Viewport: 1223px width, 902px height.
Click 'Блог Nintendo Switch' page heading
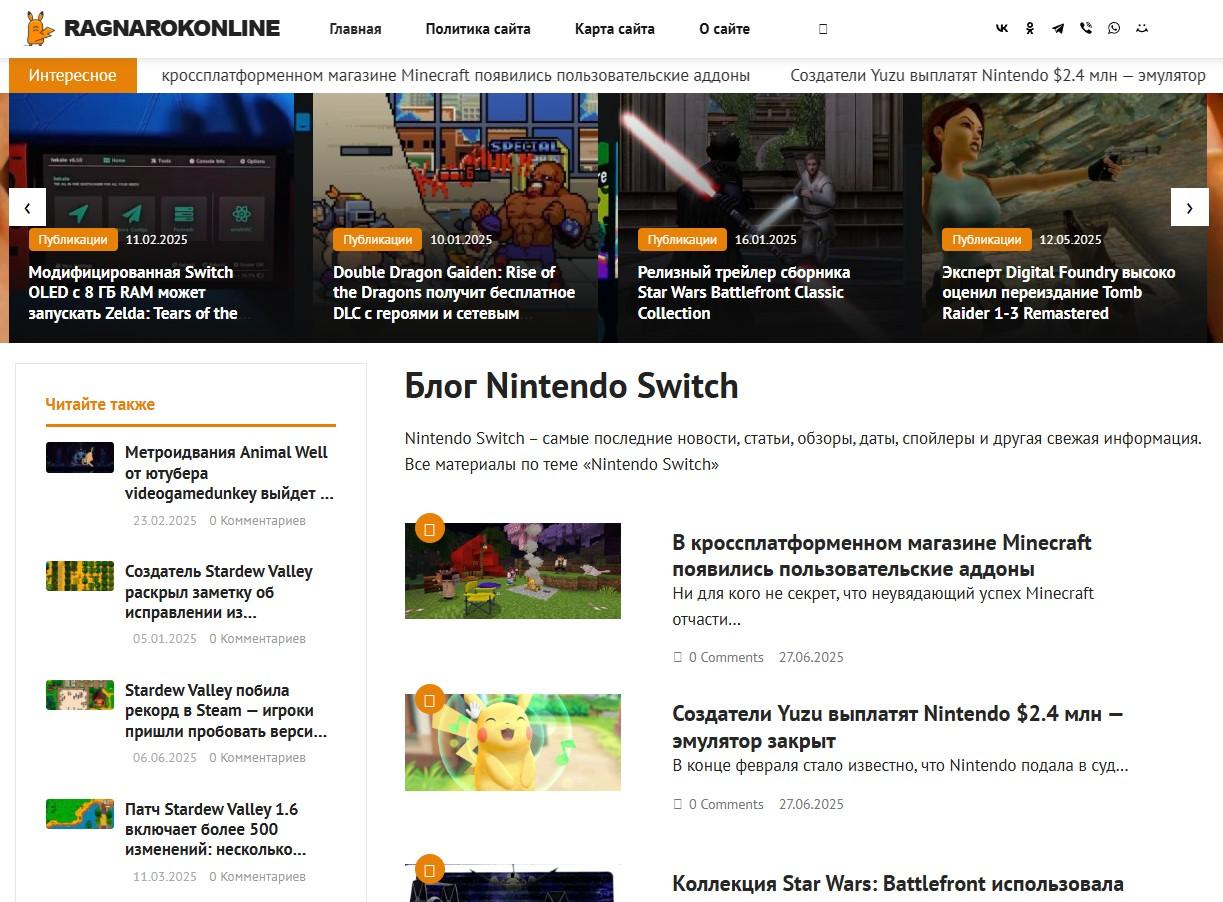point(571,386)
